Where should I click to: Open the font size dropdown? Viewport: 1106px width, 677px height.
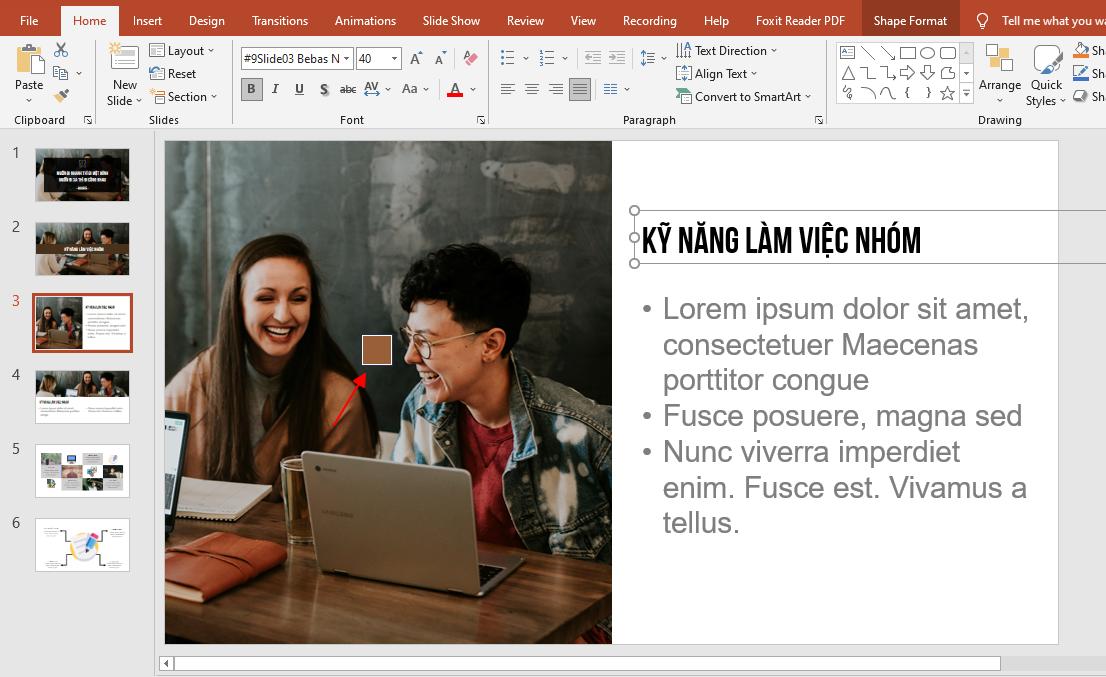[394, 58]
